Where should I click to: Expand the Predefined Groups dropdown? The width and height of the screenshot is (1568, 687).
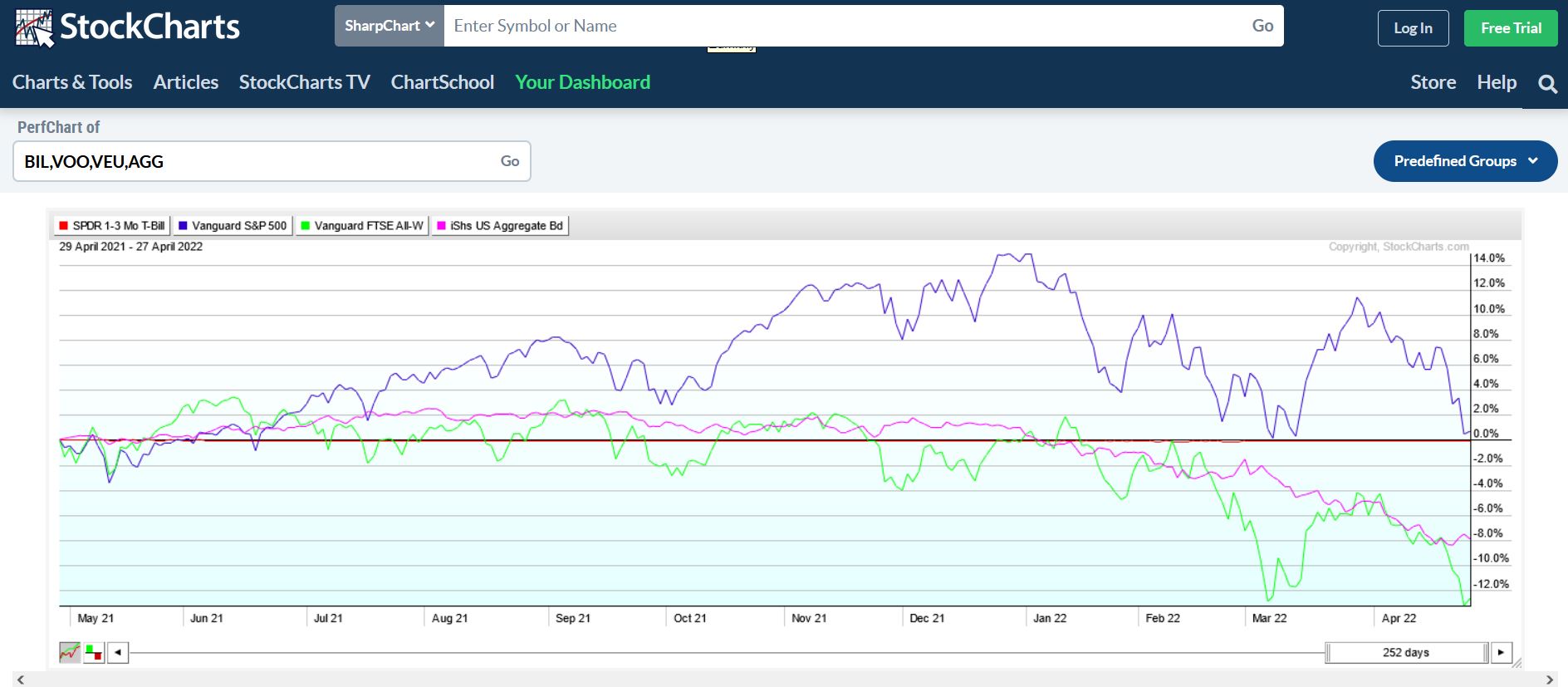pyautogui.click(x=1465, y=161)
